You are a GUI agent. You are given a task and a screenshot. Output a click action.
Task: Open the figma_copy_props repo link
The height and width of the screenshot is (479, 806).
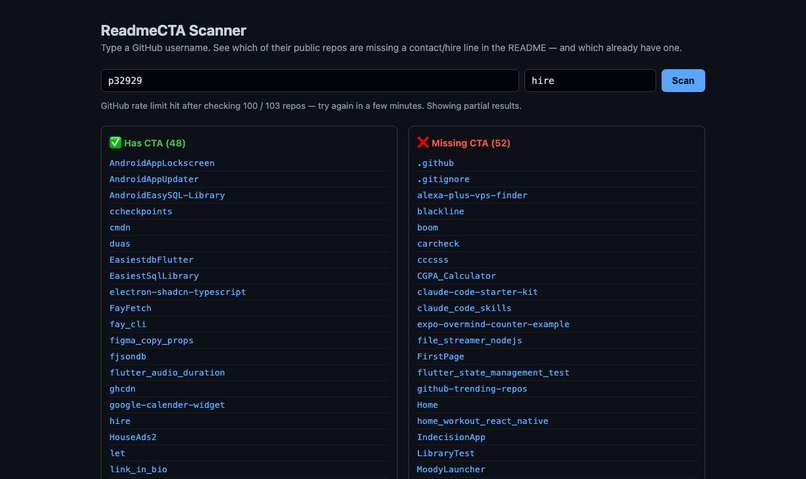pyautogui.click(x=151, y=340)
